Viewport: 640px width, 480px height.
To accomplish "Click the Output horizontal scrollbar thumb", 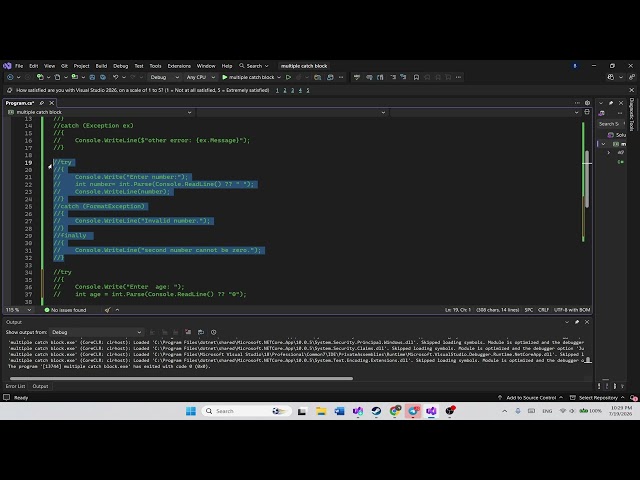I will [x=181, y=378].
